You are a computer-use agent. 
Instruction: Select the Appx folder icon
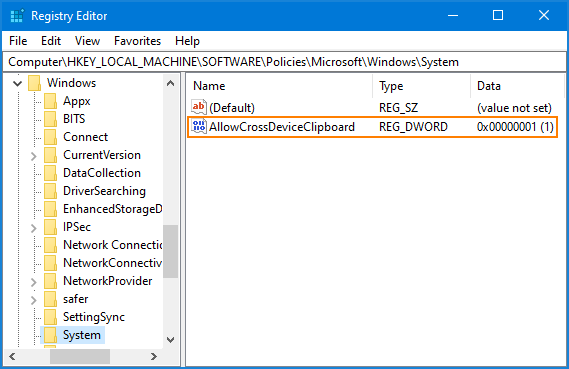click(50, 101)
